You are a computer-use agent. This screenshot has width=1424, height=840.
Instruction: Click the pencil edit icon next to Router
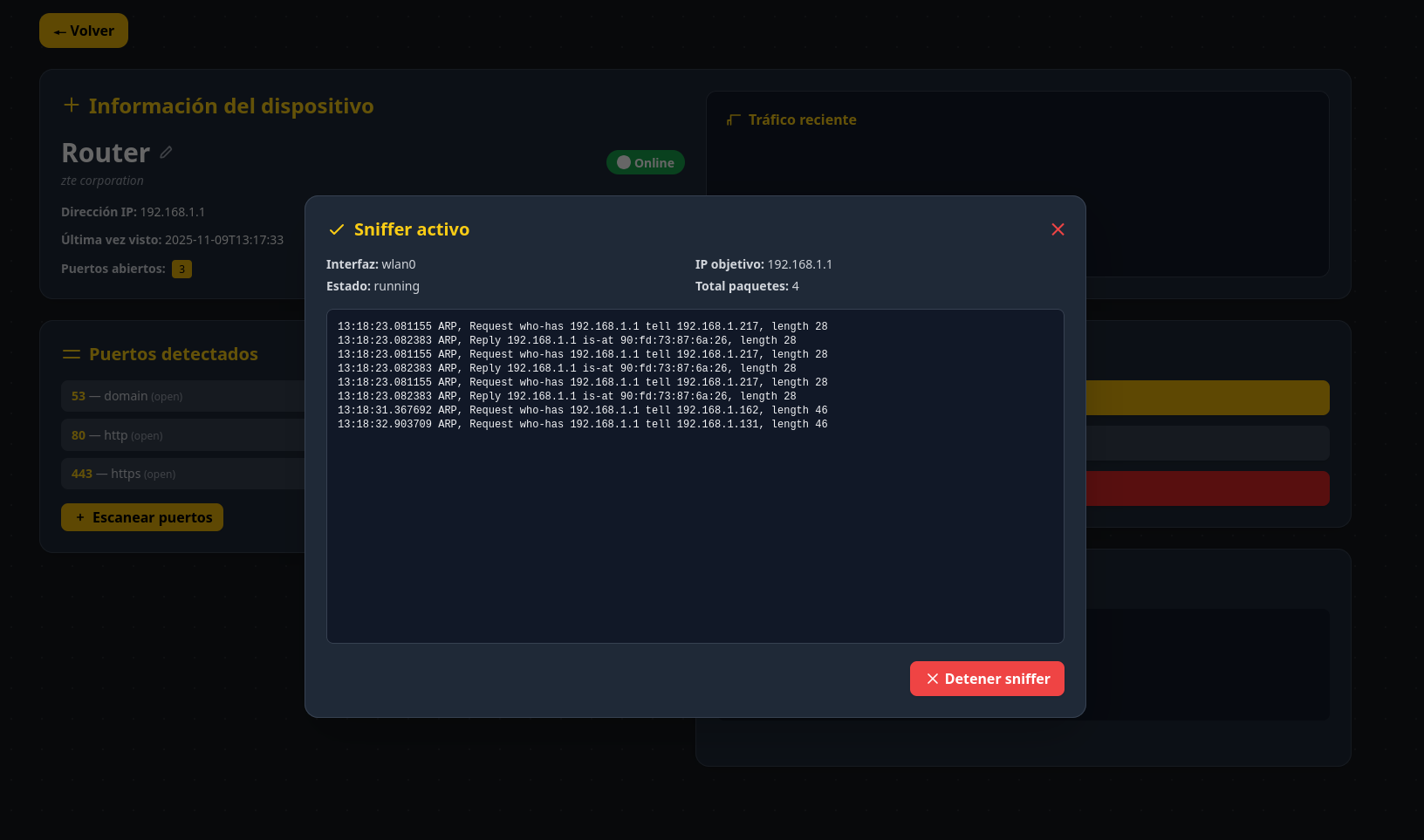tap(166, 153)
